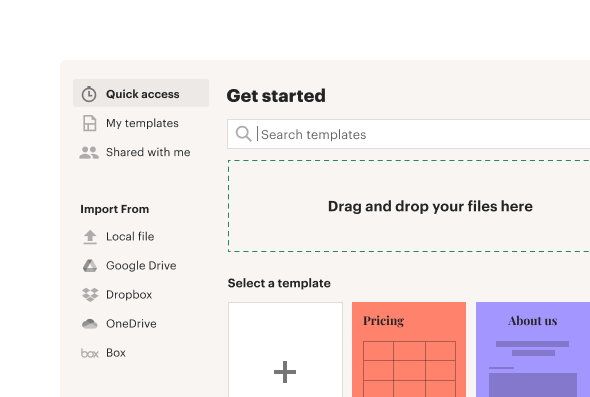Click the Drag and drop files area
The height and width of the screenshot is (397, 590).
click(409, 206)
